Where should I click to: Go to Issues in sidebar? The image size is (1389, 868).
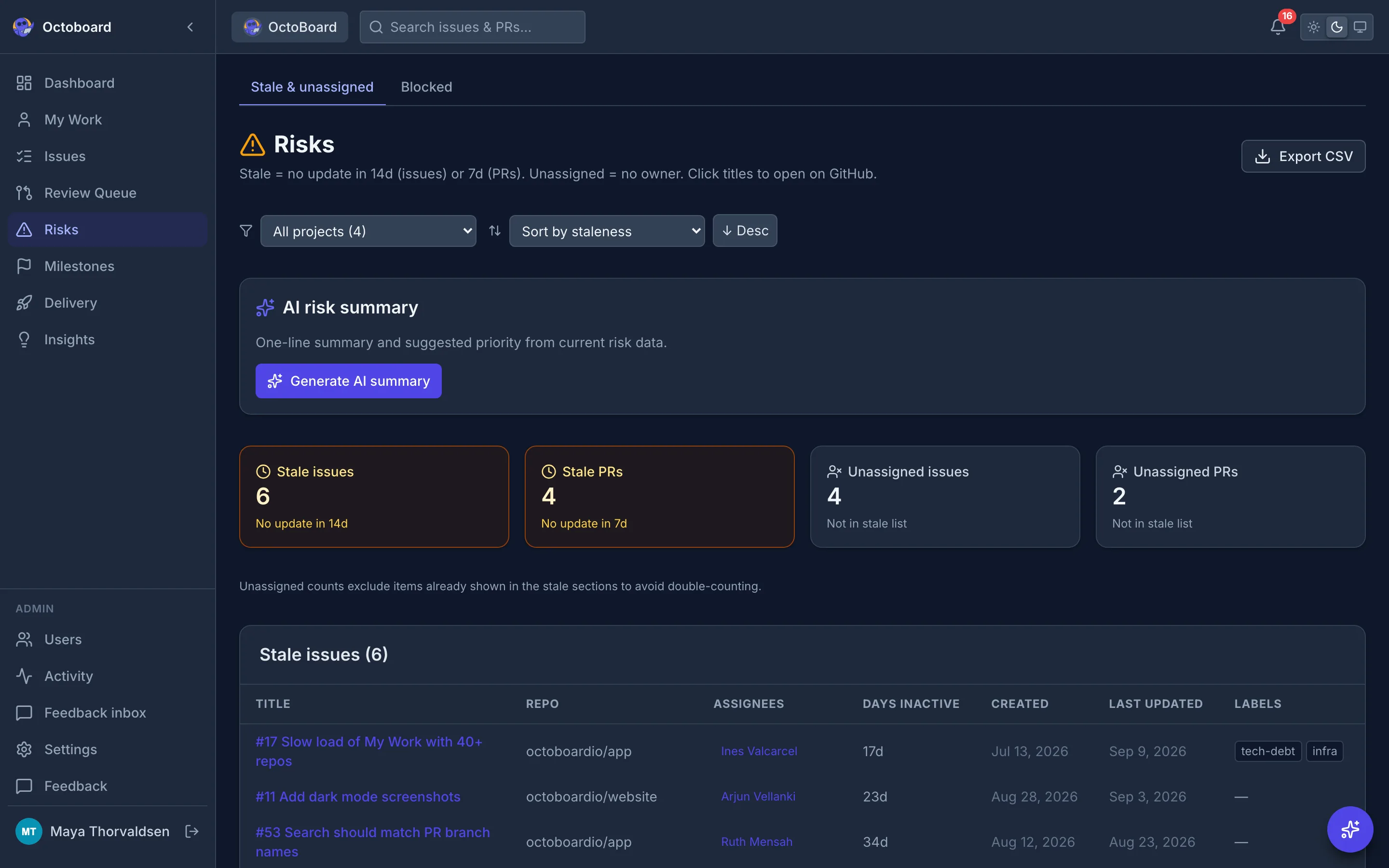108,156
